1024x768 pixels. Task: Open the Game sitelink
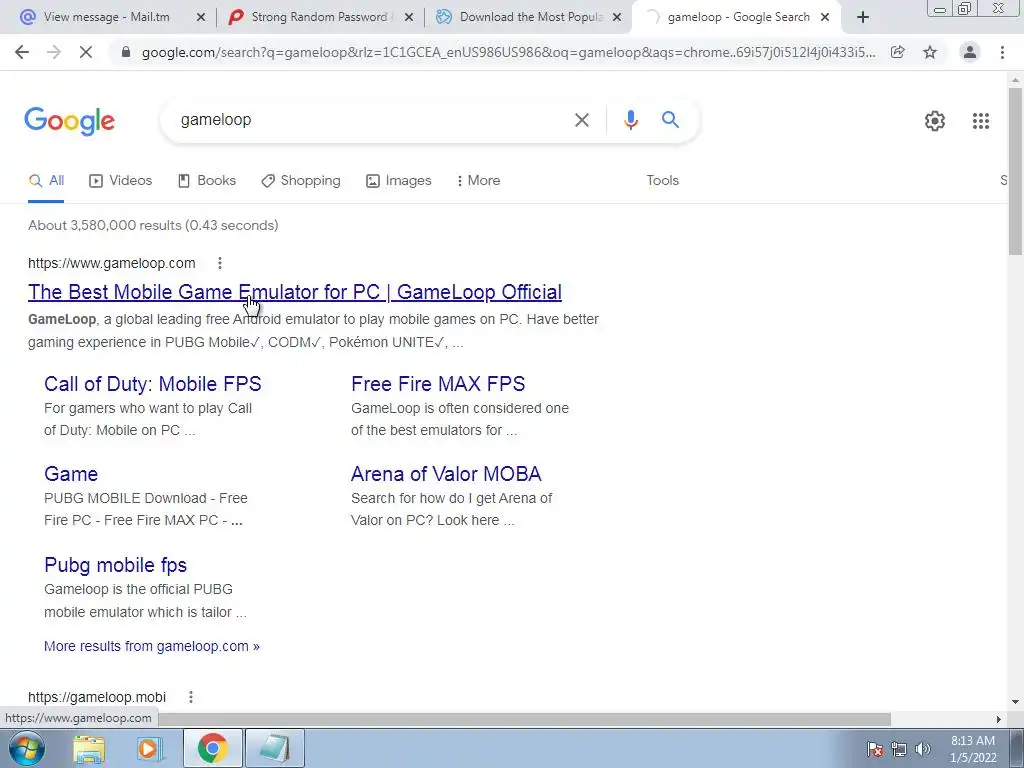[71, 474]
